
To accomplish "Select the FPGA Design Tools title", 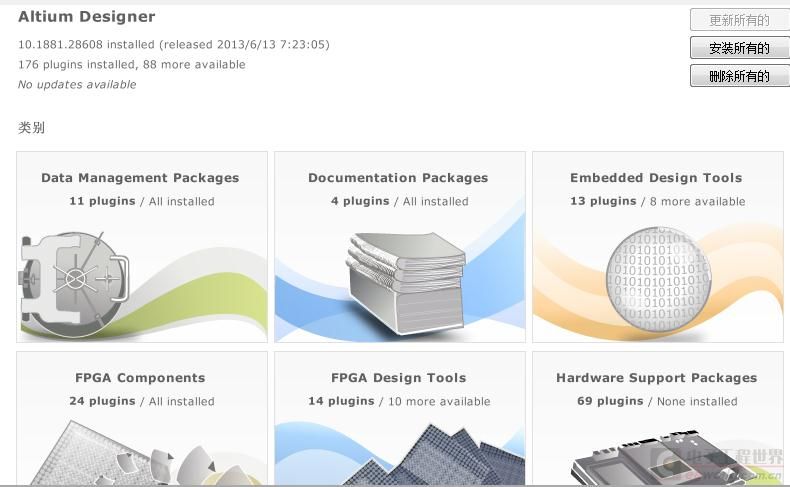I will pos(399,378).
